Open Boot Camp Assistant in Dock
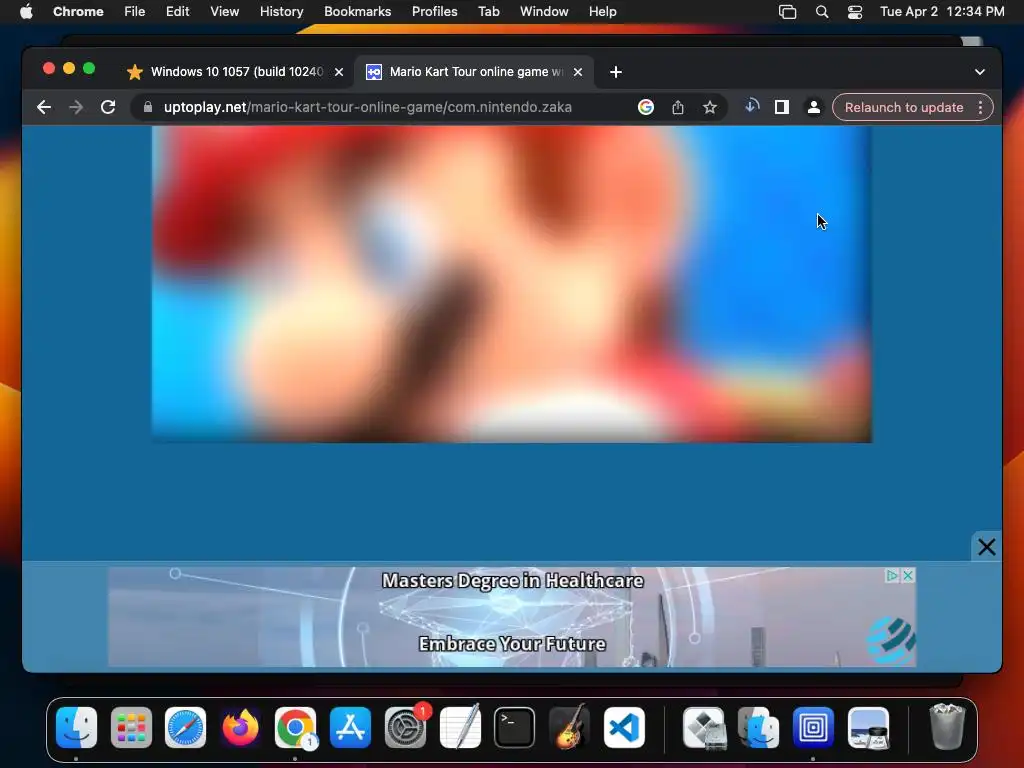 [x=704, y=727]
